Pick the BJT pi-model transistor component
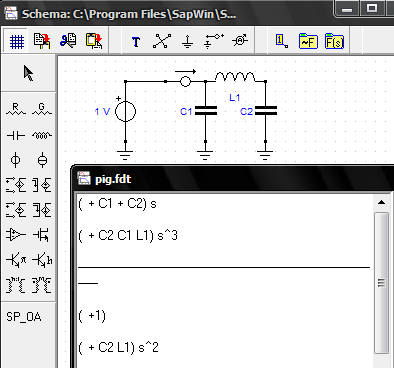The height and width of the screenshot is (368, 394). click(x=15, y=260)
